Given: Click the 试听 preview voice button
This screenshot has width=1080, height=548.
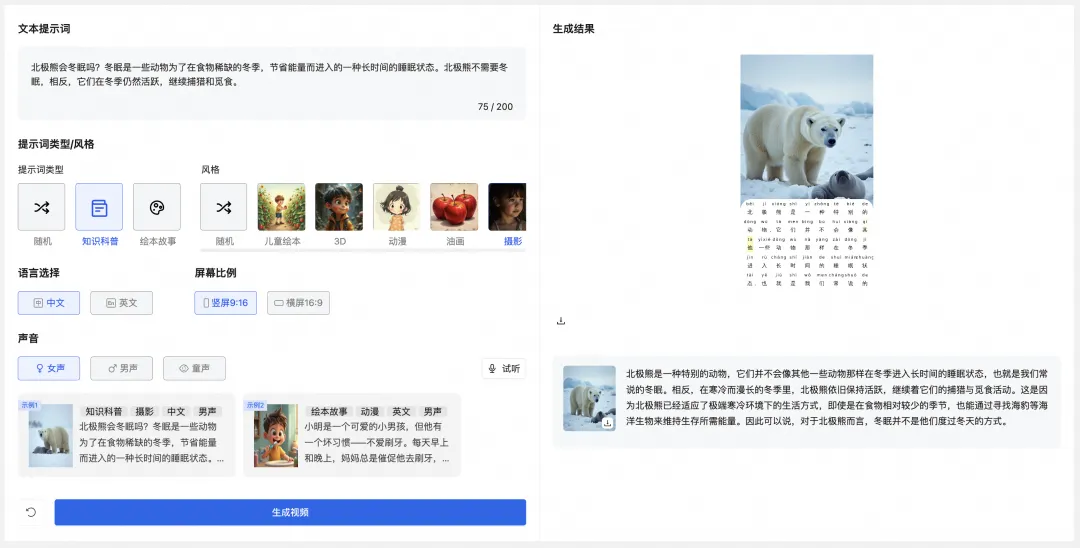Looking at the screenshot, I should [x=503, y=368].
